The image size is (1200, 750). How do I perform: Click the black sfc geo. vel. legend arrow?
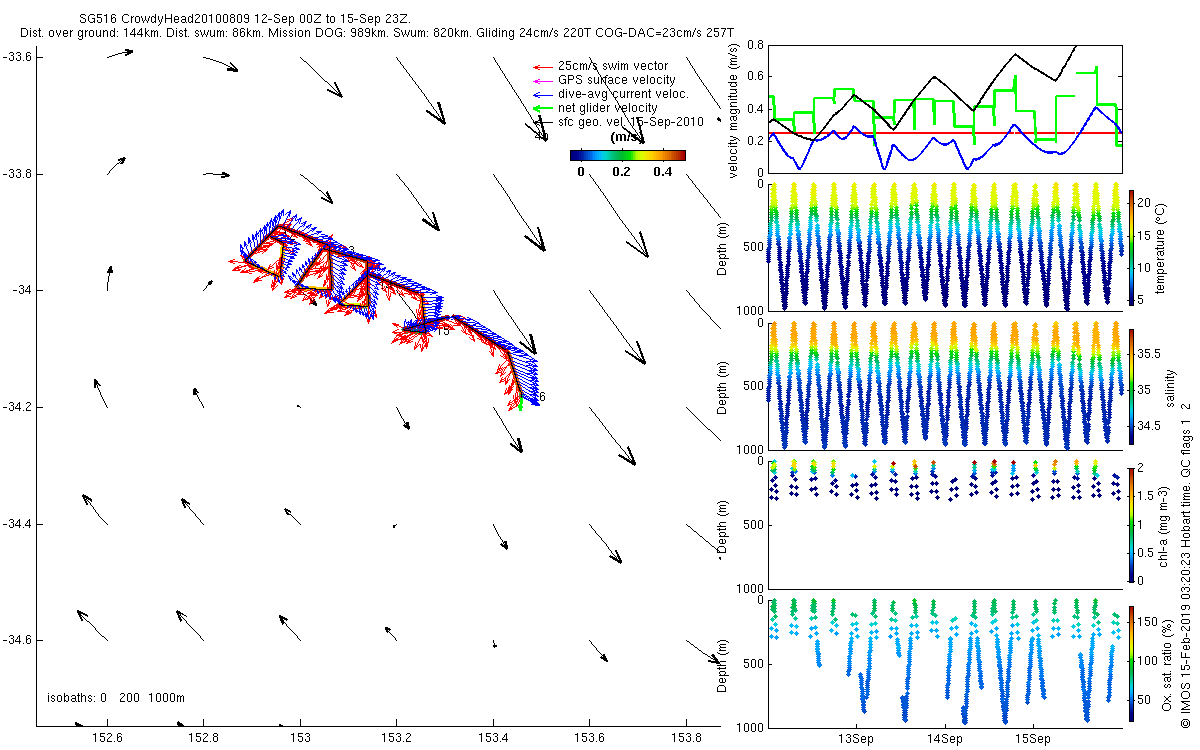pyautogui.click(x=543, y=122)
